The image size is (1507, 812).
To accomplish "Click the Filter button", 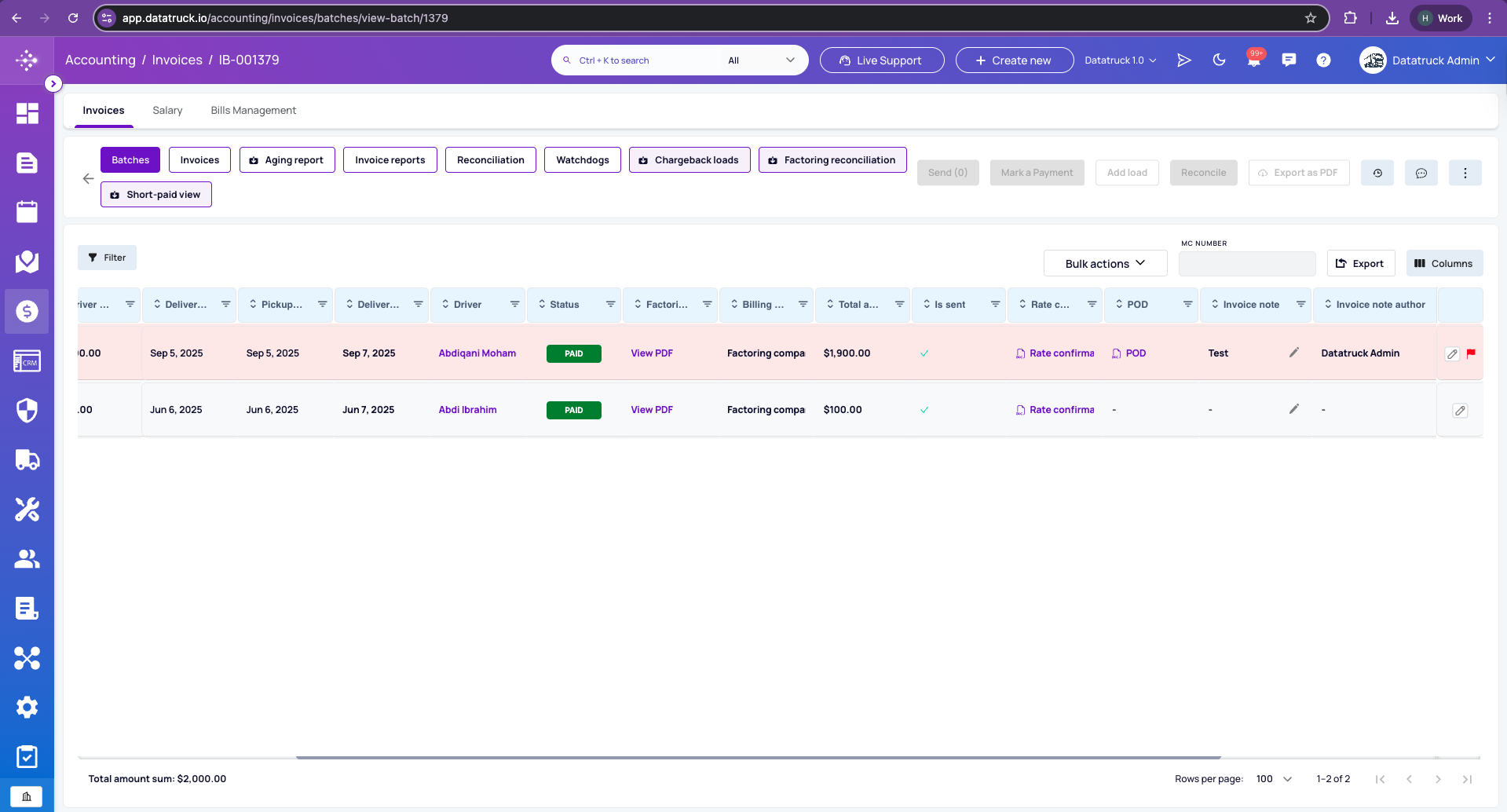I will (x=107, y=258).
